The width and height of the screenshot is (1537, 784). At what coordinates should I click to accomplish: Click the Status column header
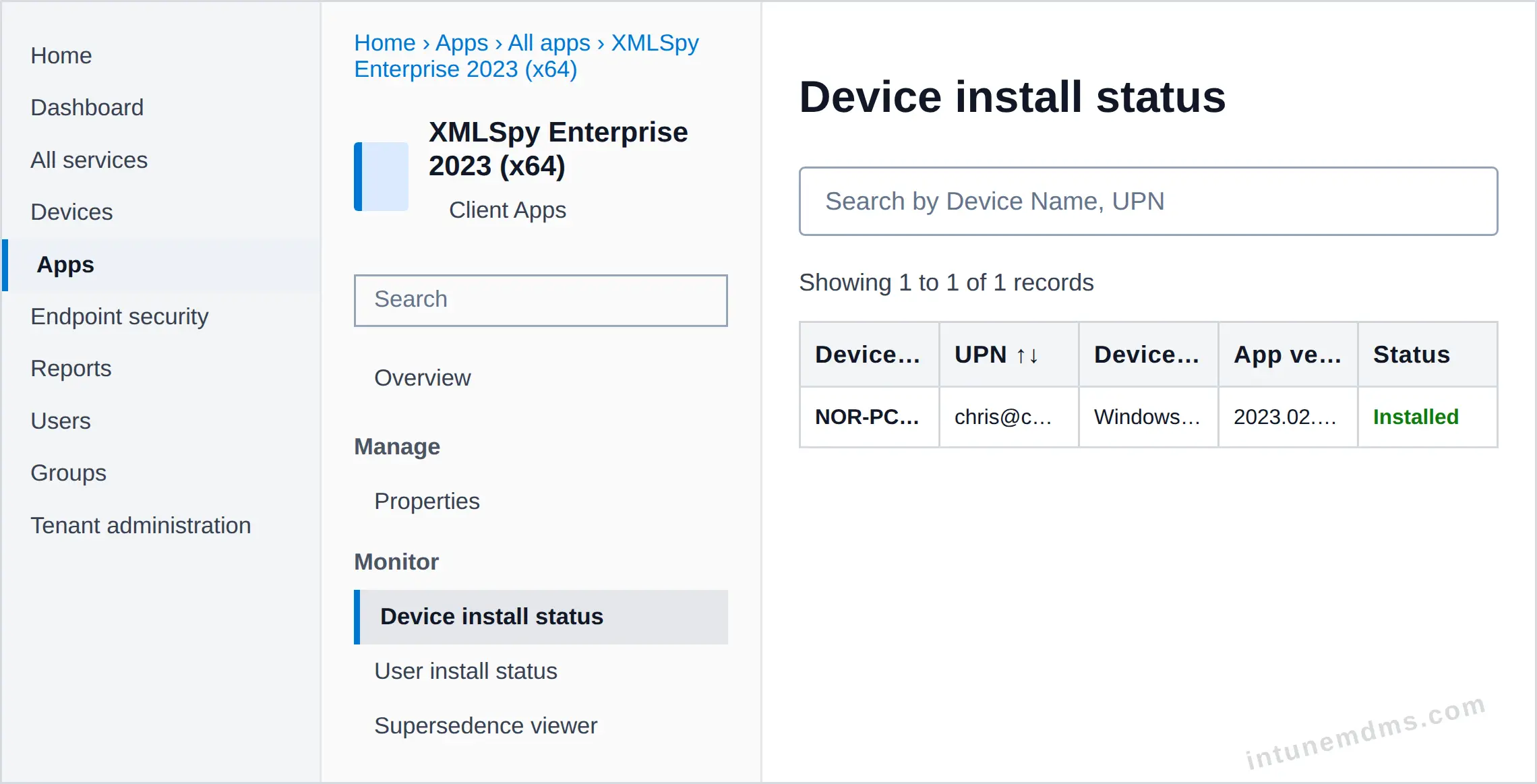1427,355
